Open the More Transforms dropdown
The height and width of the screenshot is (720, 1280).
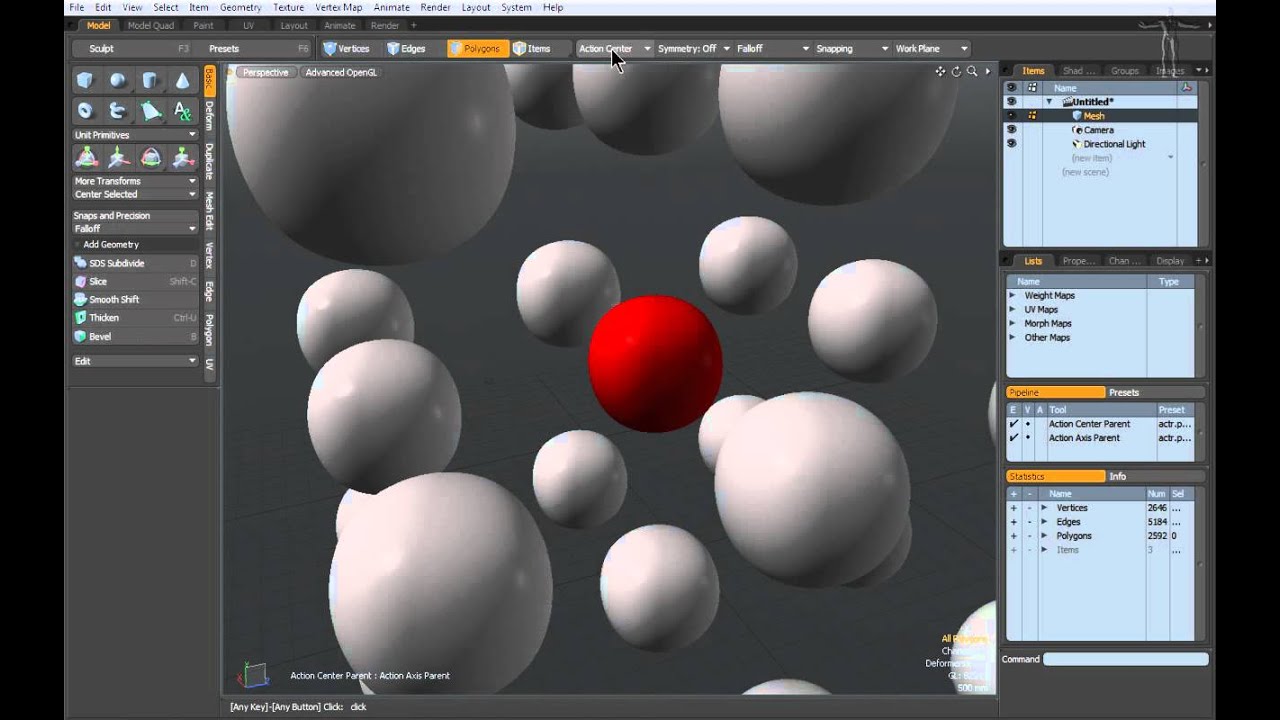coord(135,181)
